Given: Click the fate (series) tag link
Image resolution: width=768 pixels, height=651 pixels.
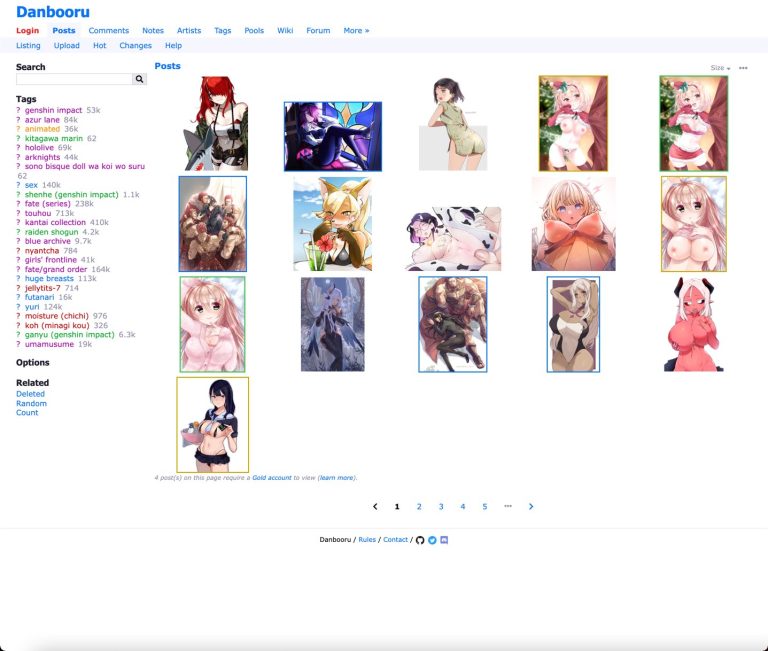Looking at the screenshot, I should (48, 204).
